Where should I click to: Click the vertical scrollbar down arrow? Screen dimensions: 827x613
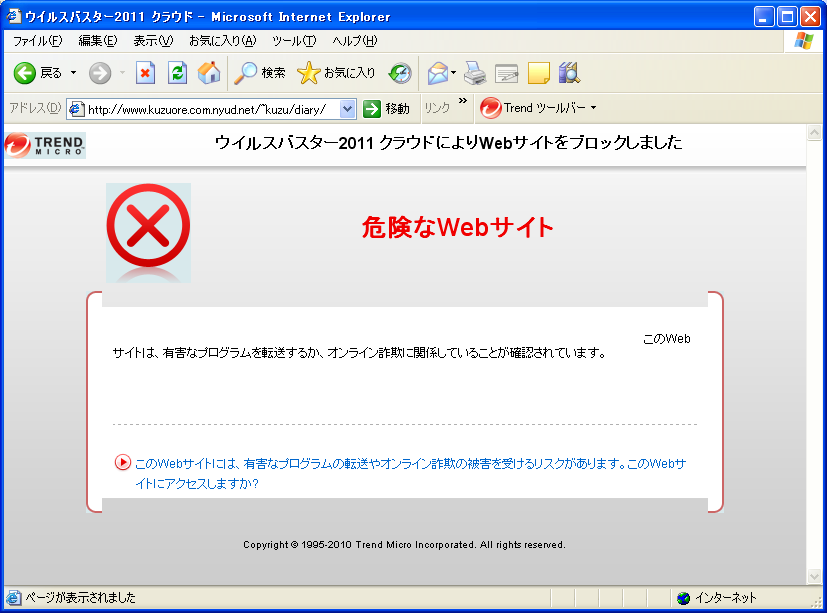814,576
